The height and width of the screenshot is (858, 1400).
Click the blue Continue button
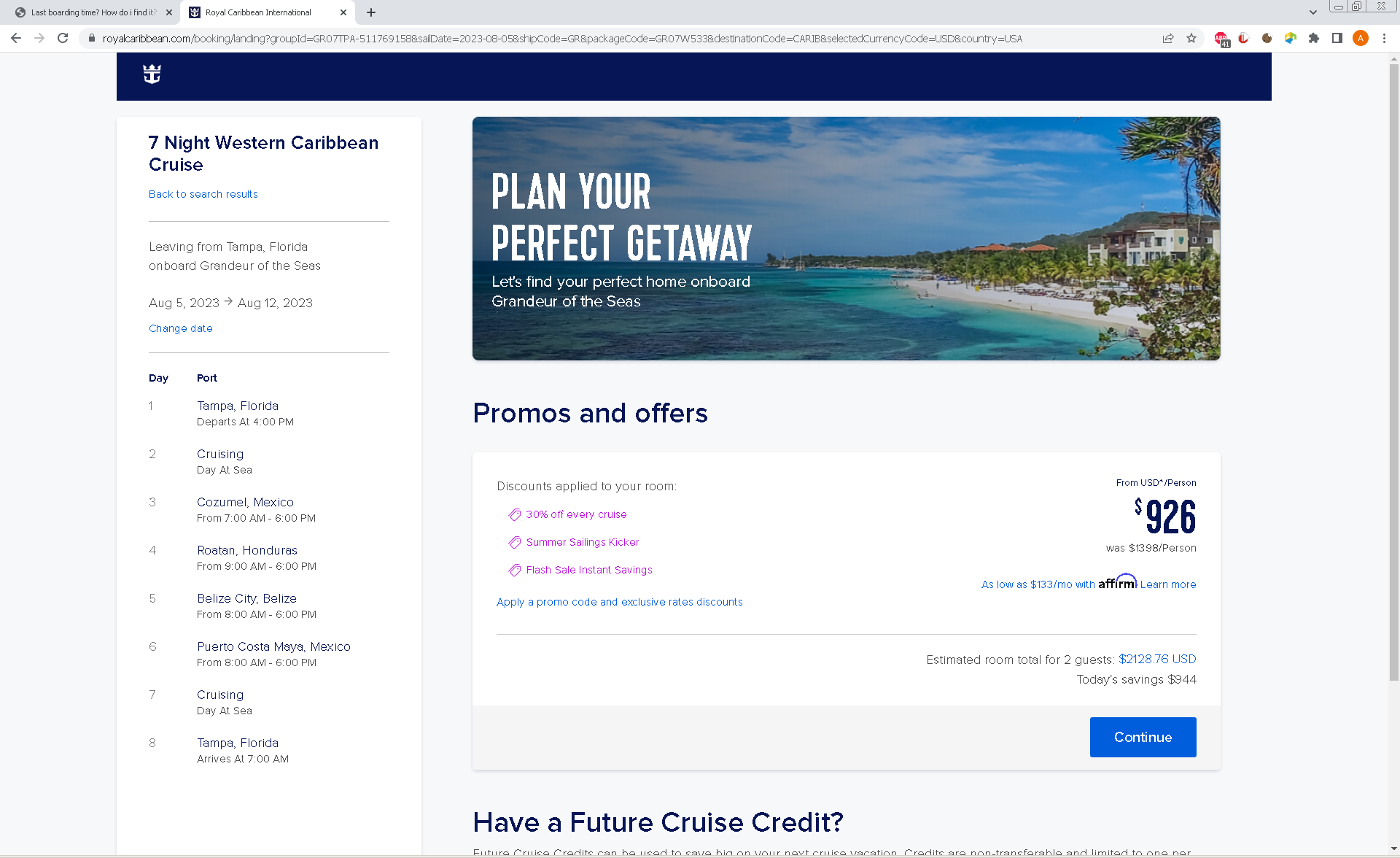[x=1143, y=737]
